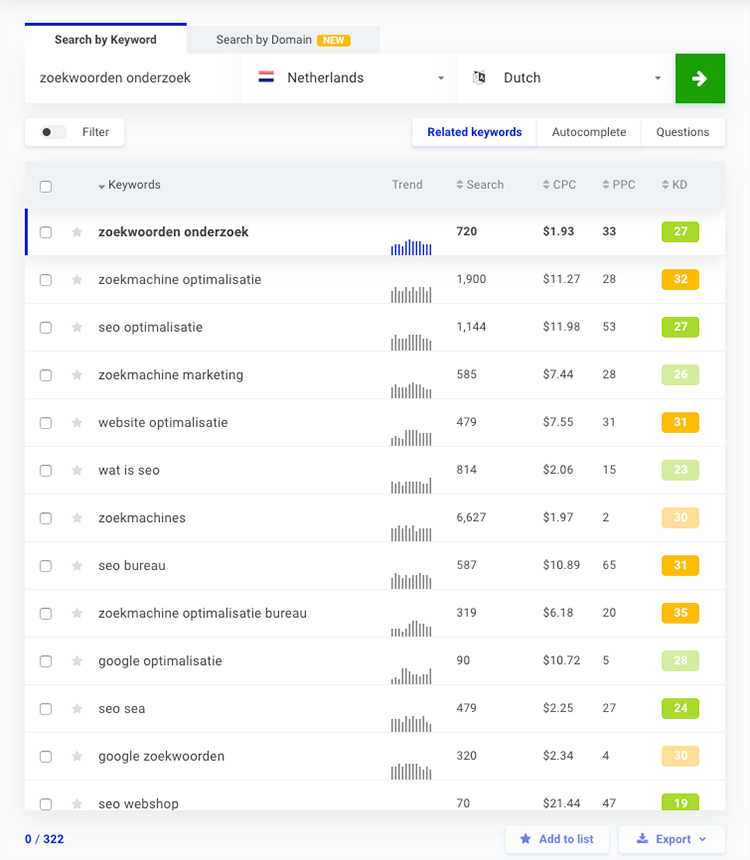
Task: Tick the checkbox for 'seo optimalisatie'
Action: 45,327
